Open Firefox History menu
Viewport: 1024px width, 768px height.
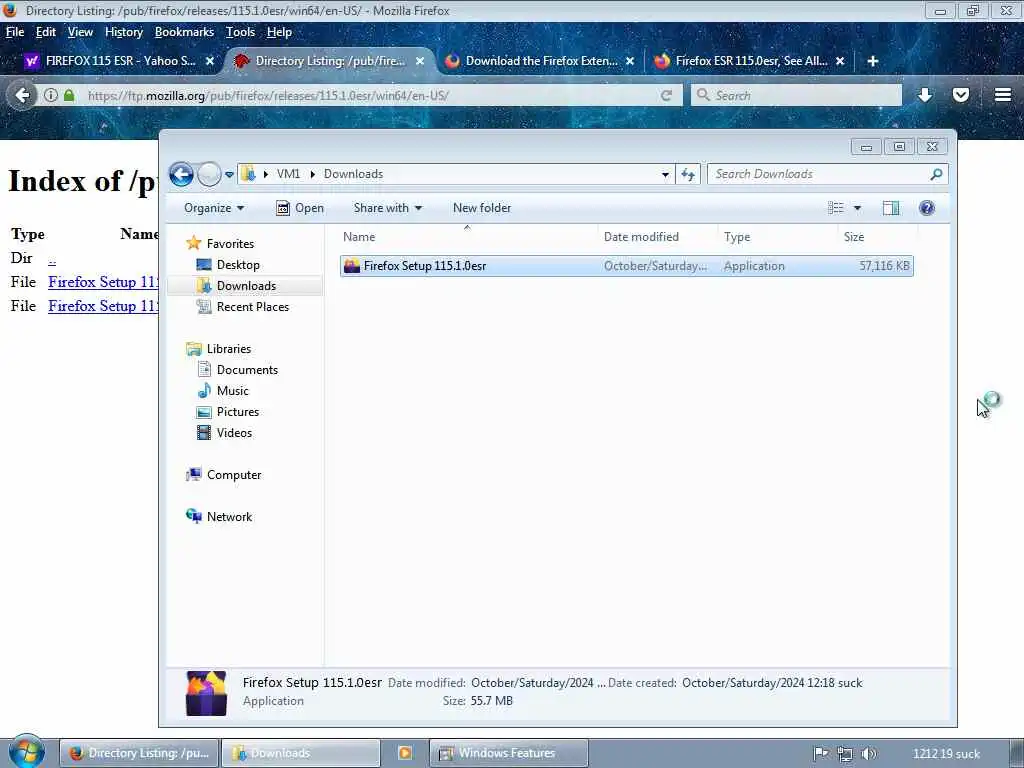(x=123, y=32)
